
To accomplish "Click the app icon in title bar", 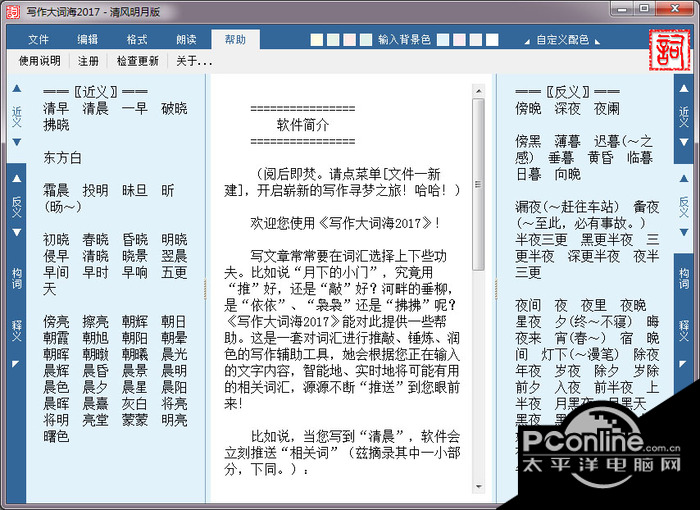I will pyautogui.click(x=13, y=12).
